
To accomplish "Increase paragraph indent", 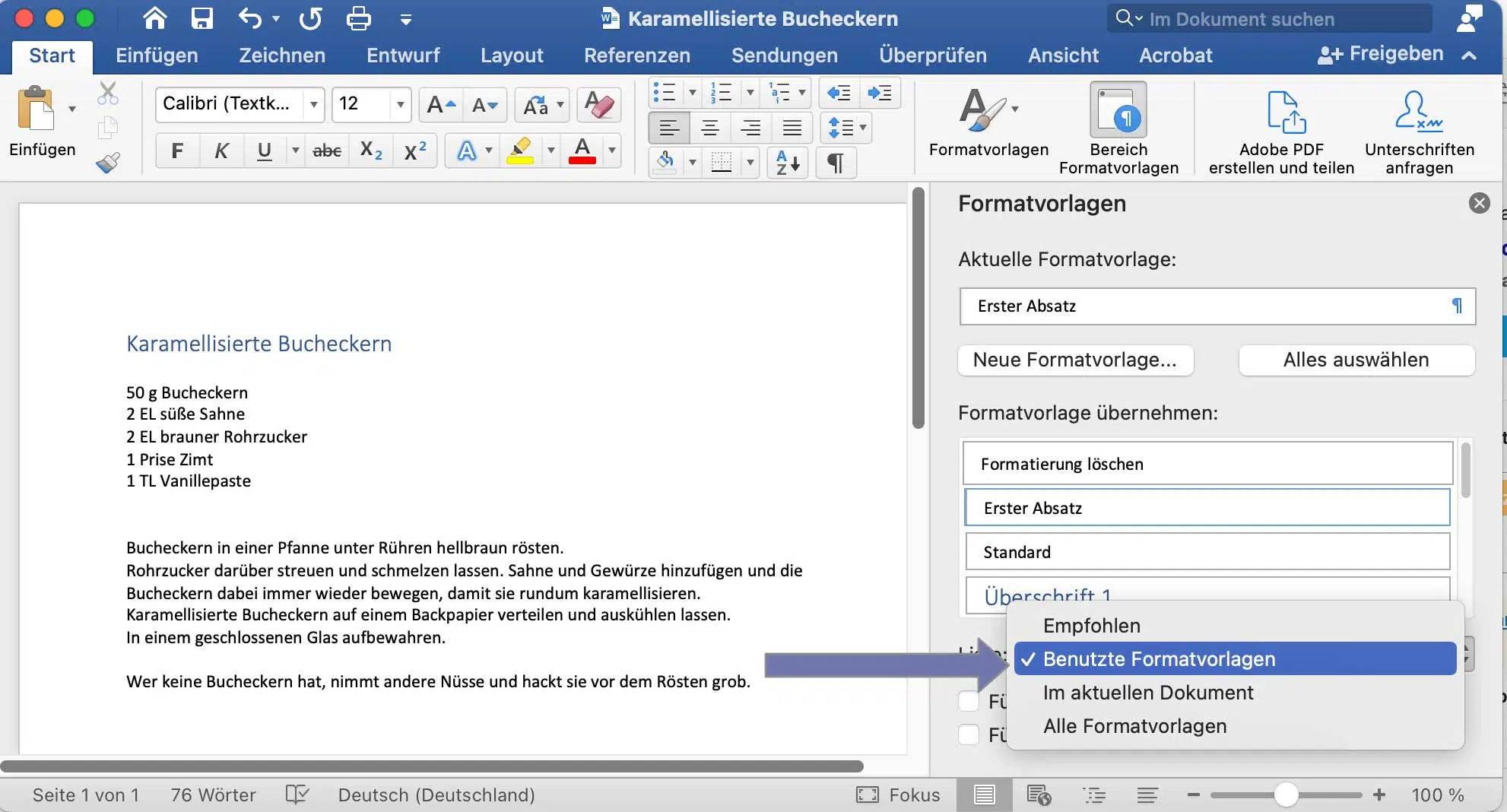I will 880,93.
